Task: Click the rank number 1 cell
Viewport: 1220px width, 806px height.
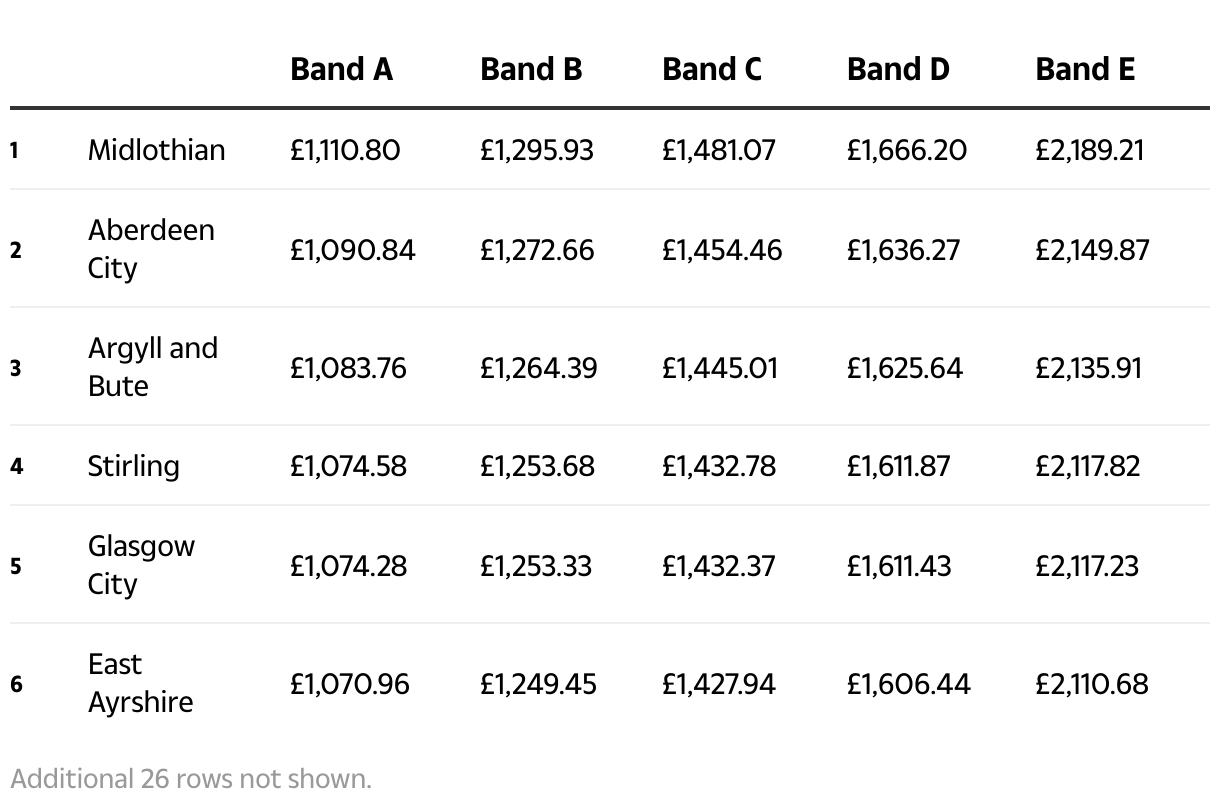Action: (x=15, y=151)
